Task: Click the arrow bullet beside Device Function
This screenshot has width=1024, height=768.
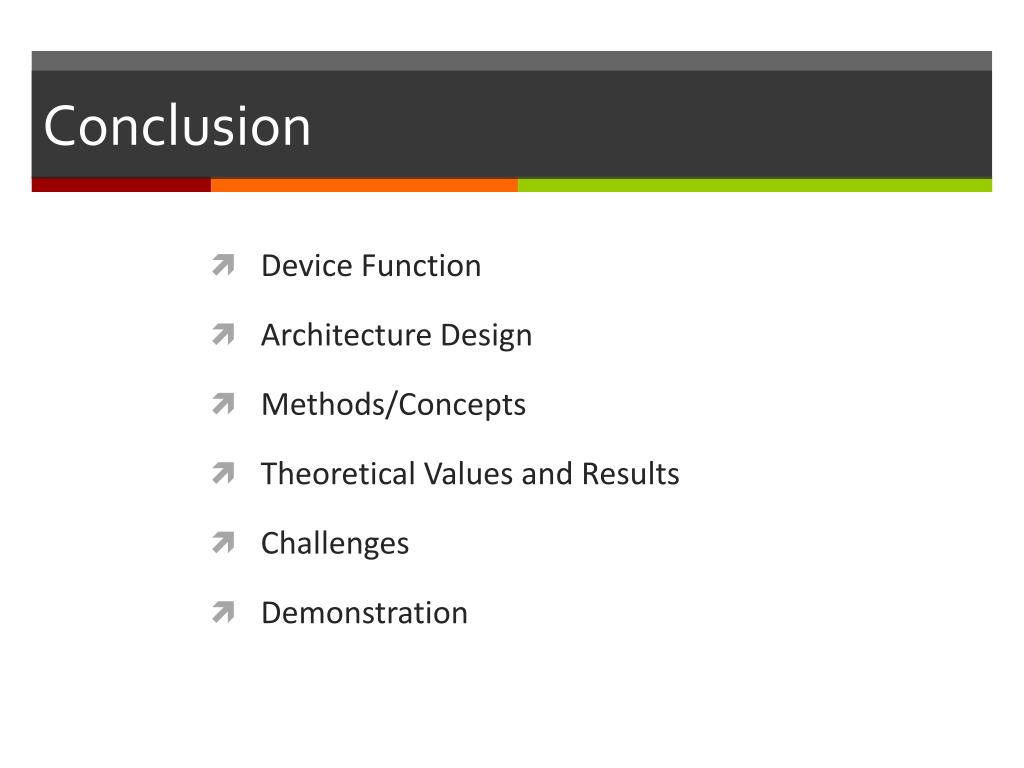Action: coord(223,265)
